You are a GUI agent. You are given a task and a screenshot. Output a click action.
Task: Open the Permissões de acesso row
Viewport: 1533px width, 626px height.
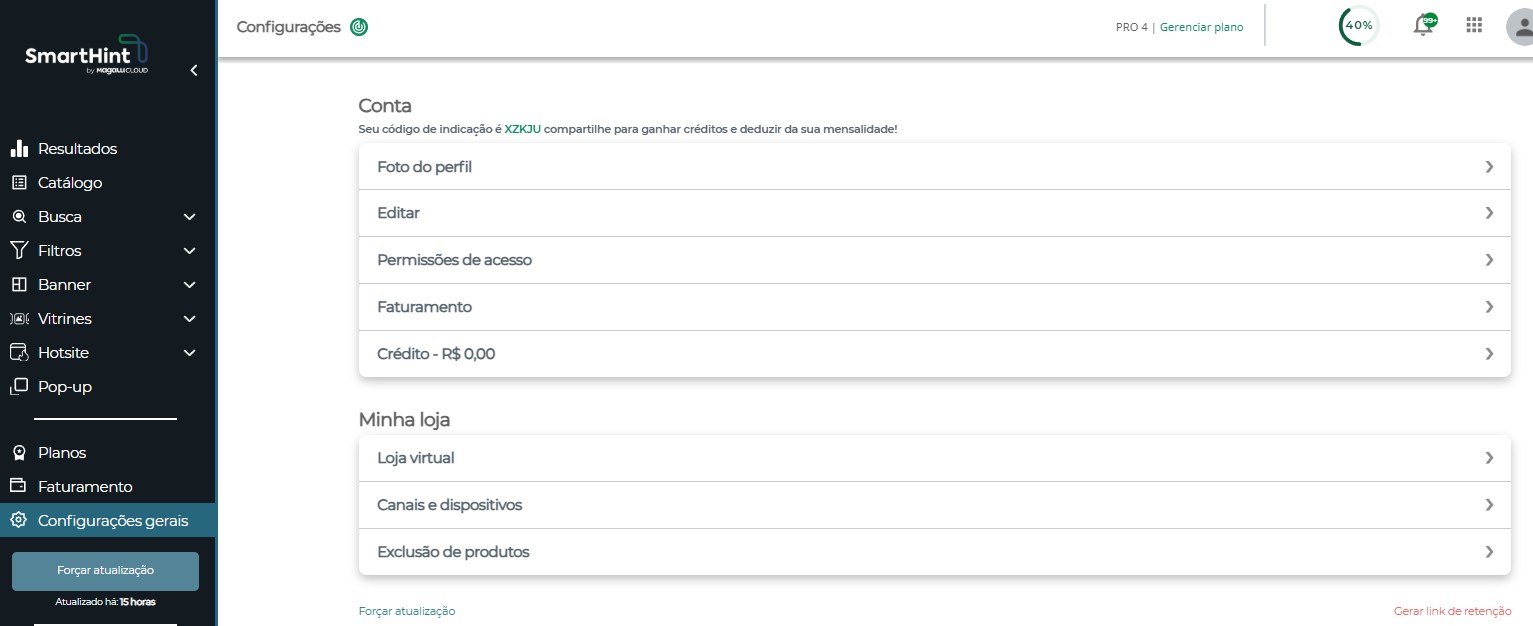pyautogui.click(x=934, y=260)
